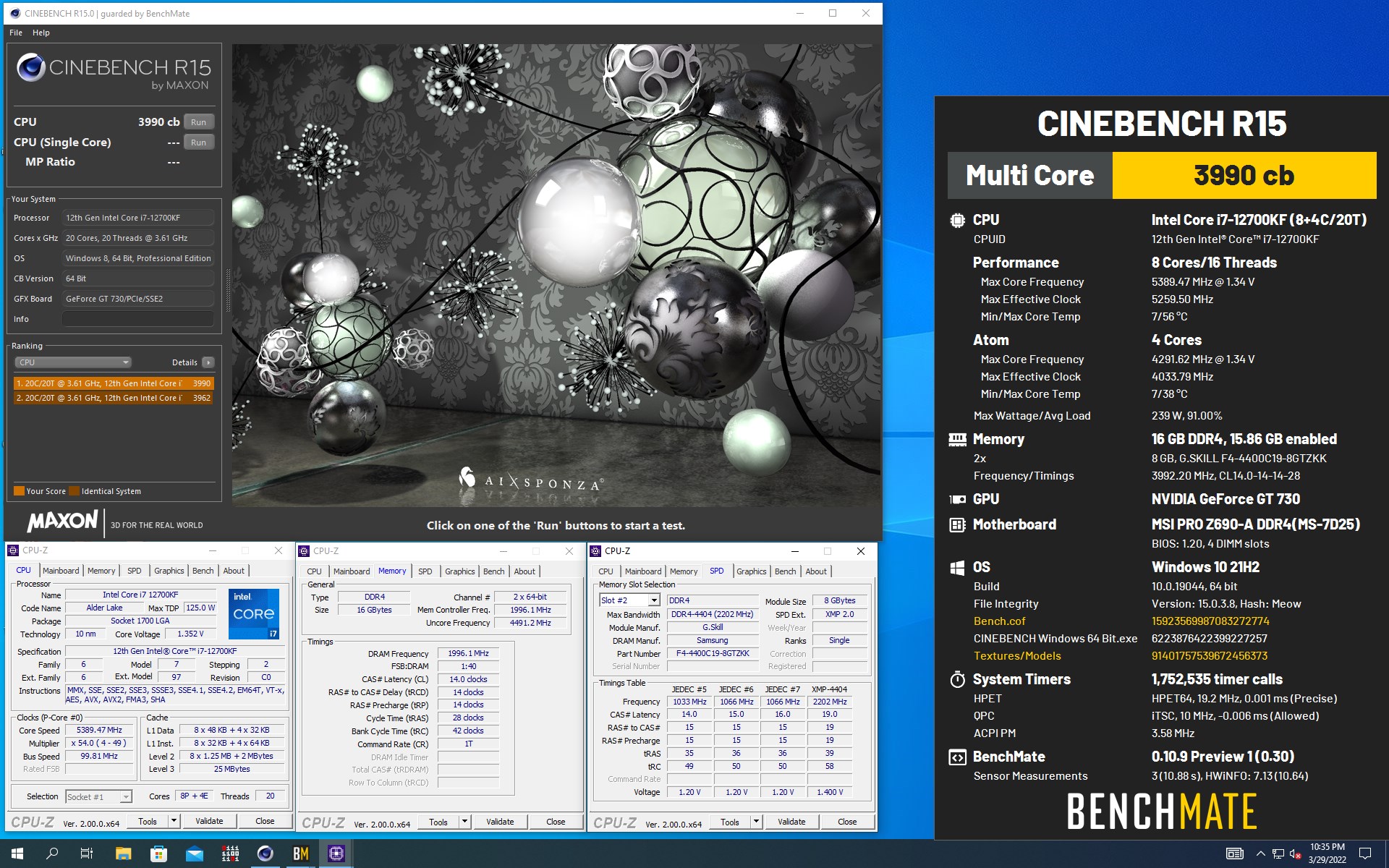Click Close button in CPU-Z Memory window
Viewport: 1389px width, 868px height.
556,822
